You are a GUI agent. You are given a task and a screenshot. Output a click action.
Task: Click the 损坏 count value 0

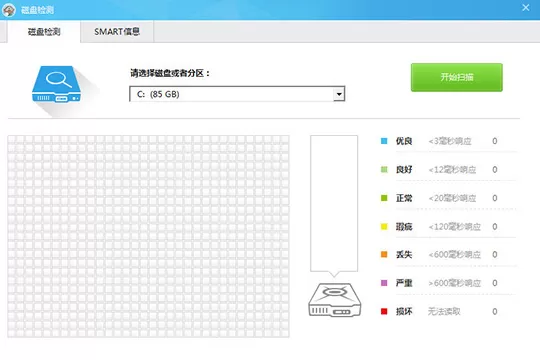click(x=495, y=311)
